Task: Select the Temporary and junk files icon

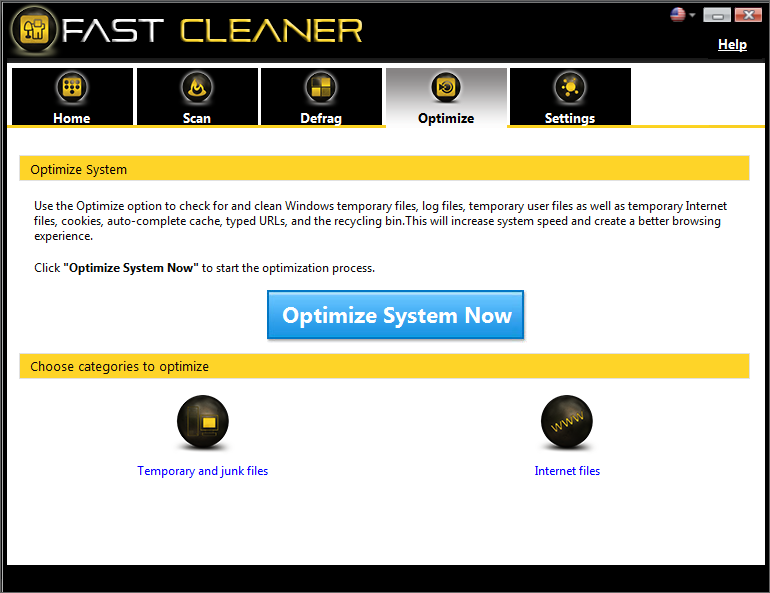Action: coord(203,424)
